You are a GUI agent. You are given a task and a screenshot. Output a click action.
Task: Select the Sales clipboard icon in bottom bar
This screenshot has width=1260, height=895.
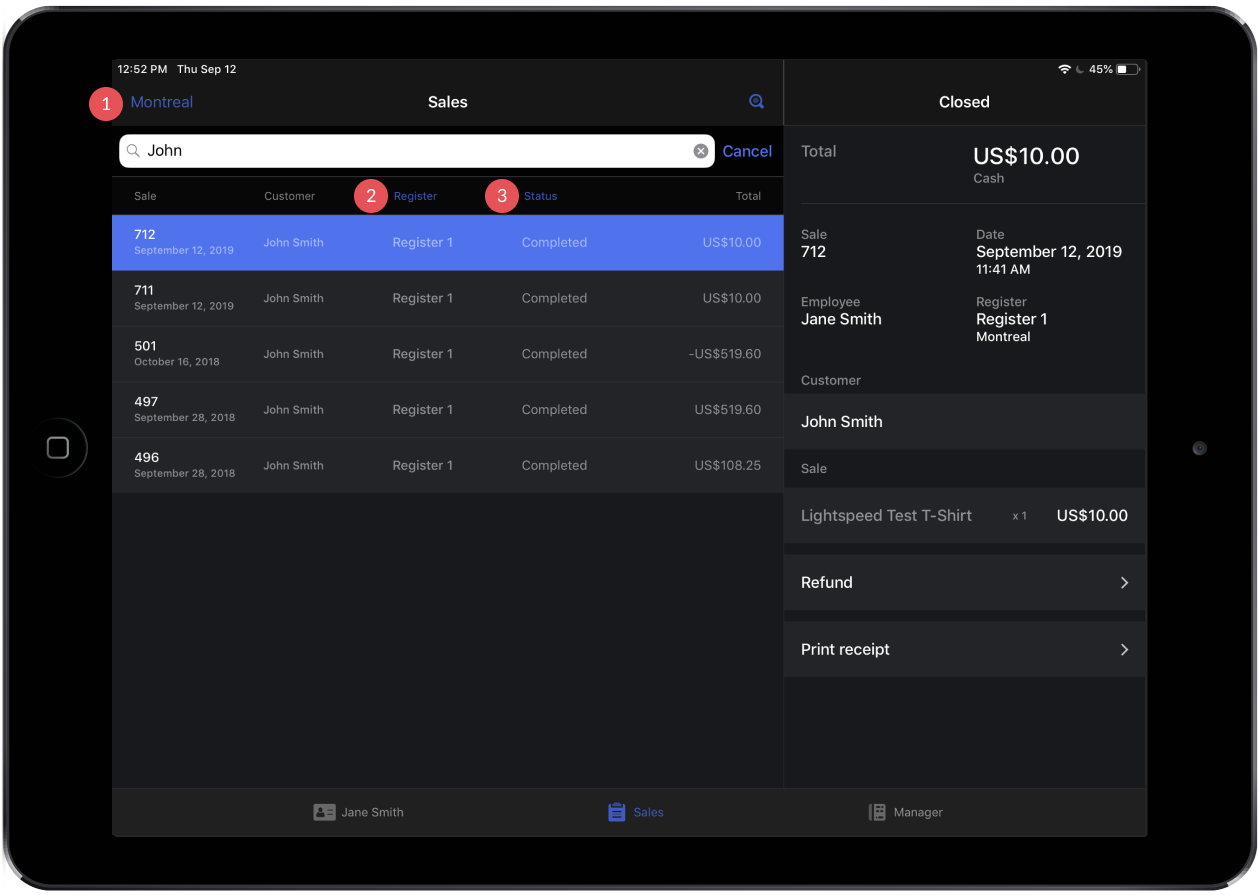(617, 812)
